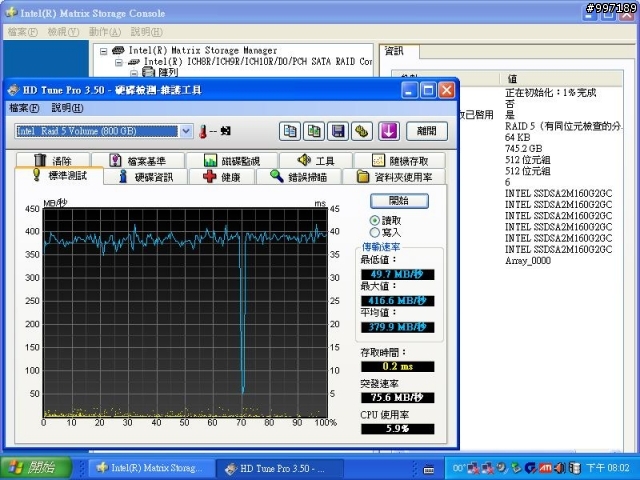This screenshot has width=640, height=480.
Task: Switch to Intel(R) Matrix Storage taskbar button
Action: 151,468
